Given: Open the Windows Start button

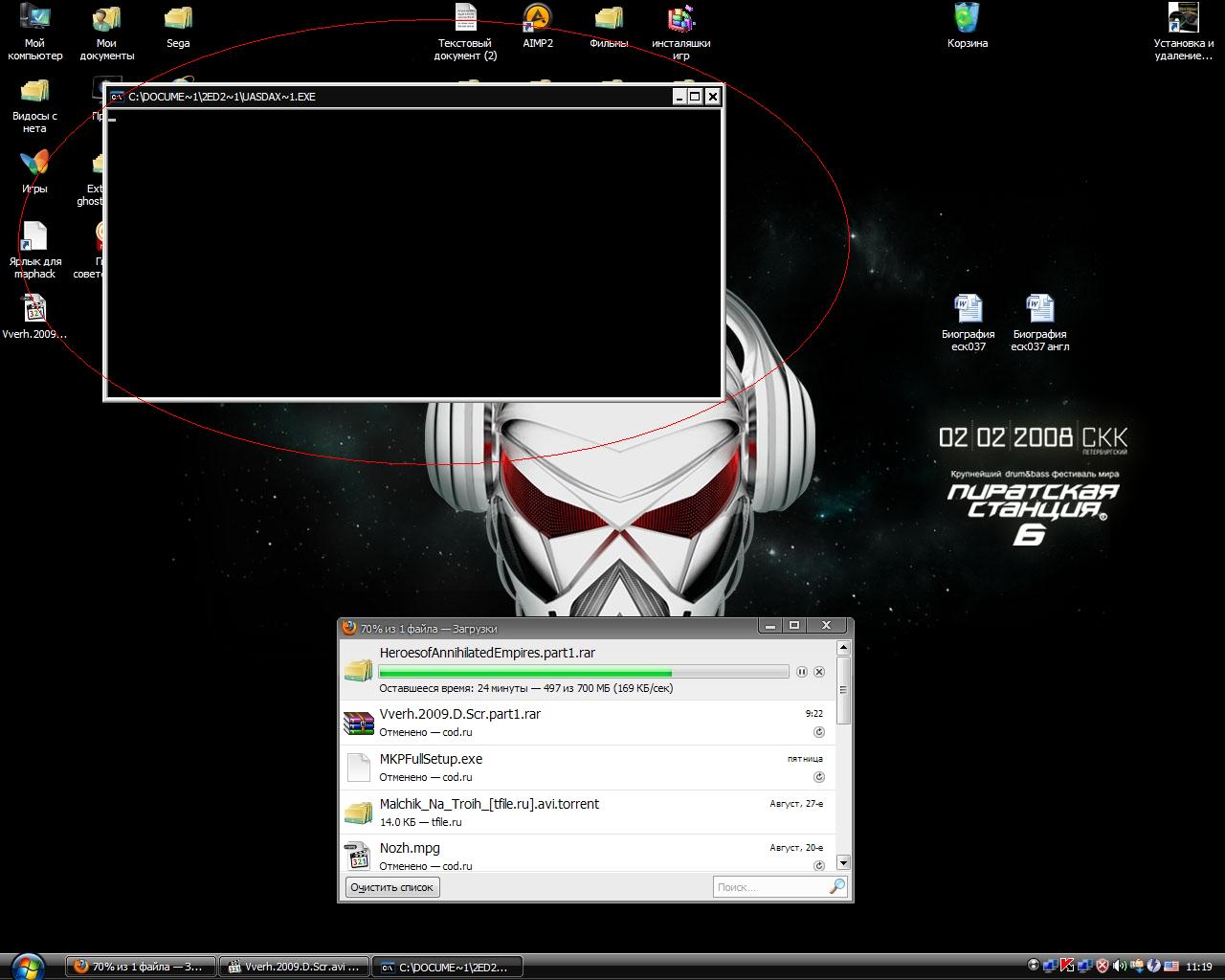Looking at the screenshot, I should click(x=27, y=967).
